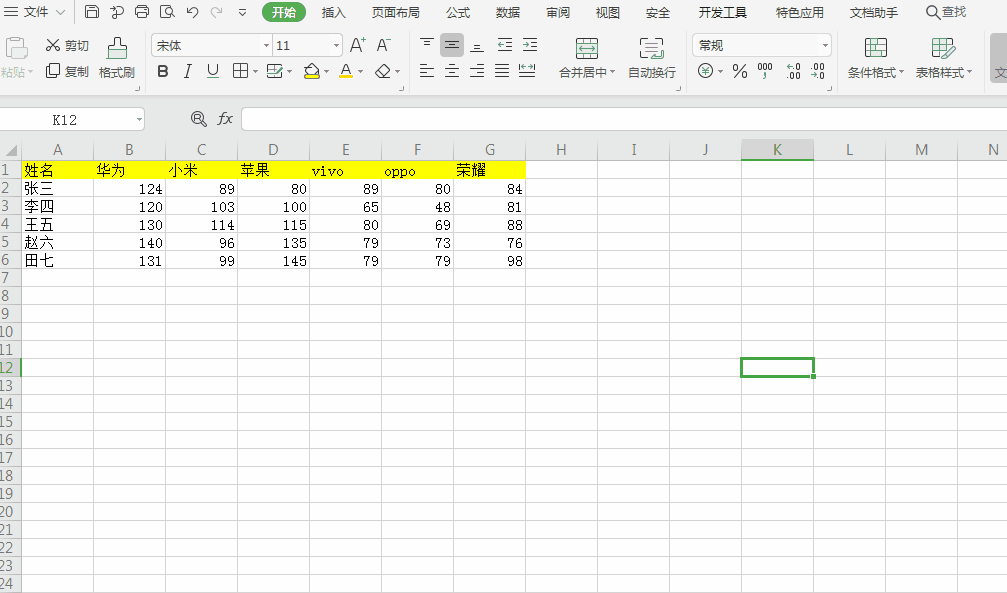Select column K header
The image size is (1007, 593).
[777, 150]
